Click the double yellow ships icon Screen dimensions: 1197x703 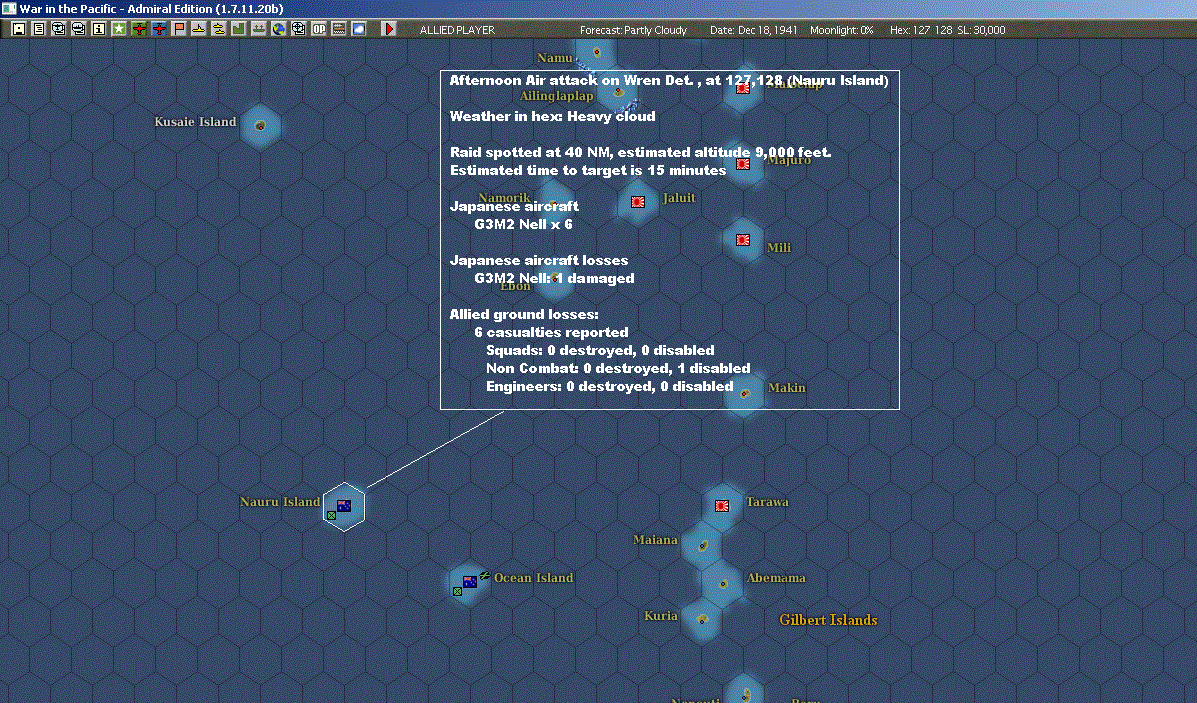click(218, 29)
